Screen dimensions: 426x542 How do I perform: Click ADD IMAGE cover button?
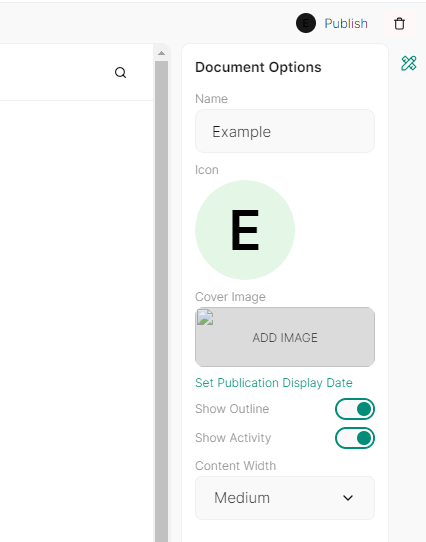pyautogui.click(x=285, y=337)
